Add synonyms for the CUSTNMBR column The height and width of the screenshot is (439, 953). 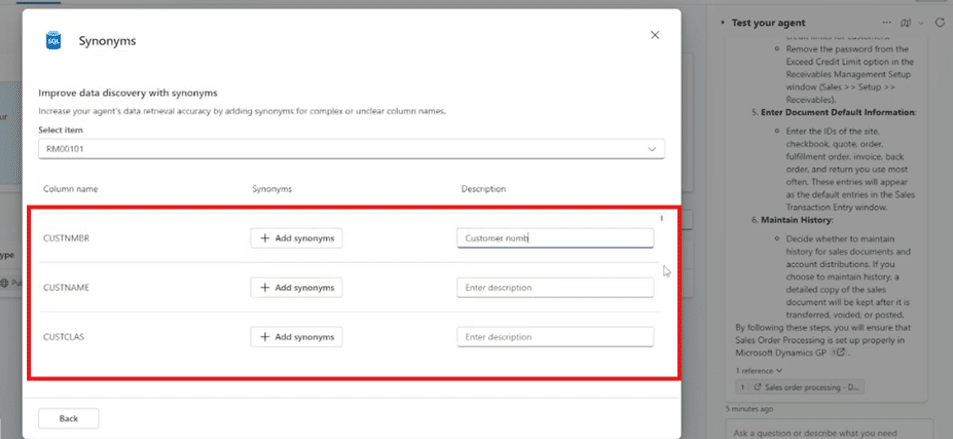tap(297, 238)
